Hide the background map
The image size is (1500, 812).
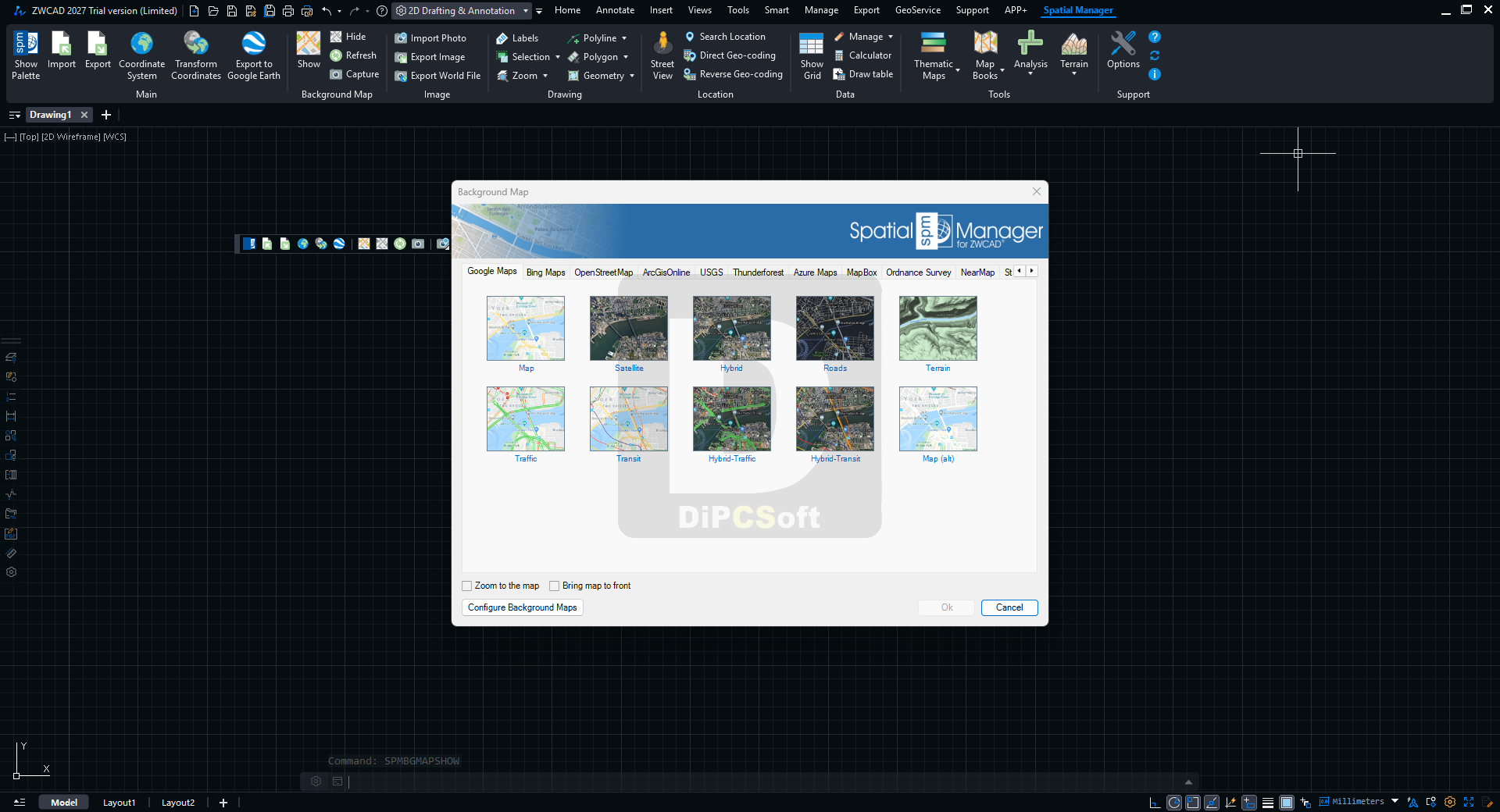[x=348, y=37]
